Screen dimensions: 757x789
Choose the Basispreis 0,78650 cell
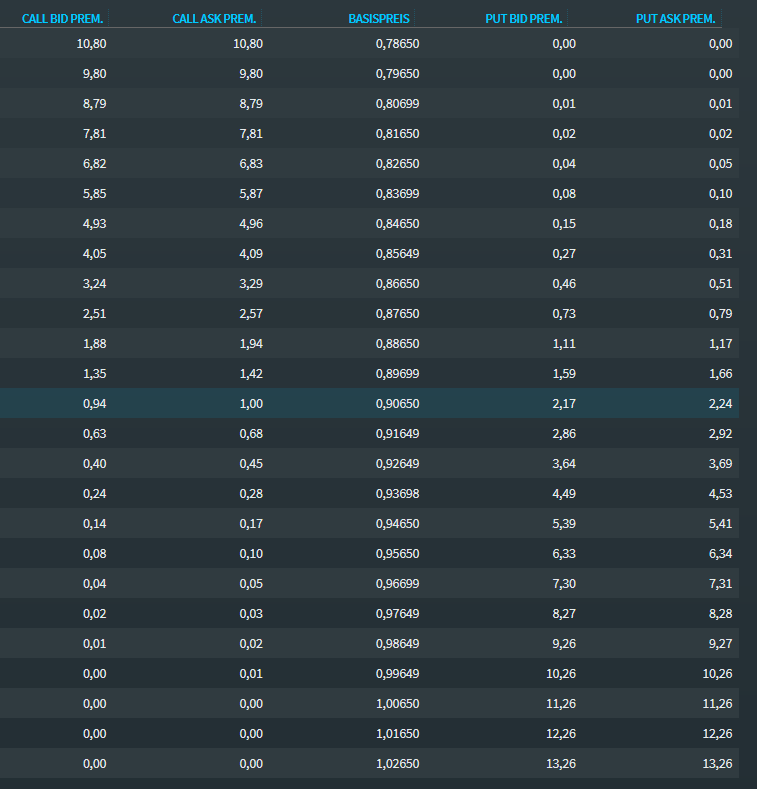click(x=397, y=44)
